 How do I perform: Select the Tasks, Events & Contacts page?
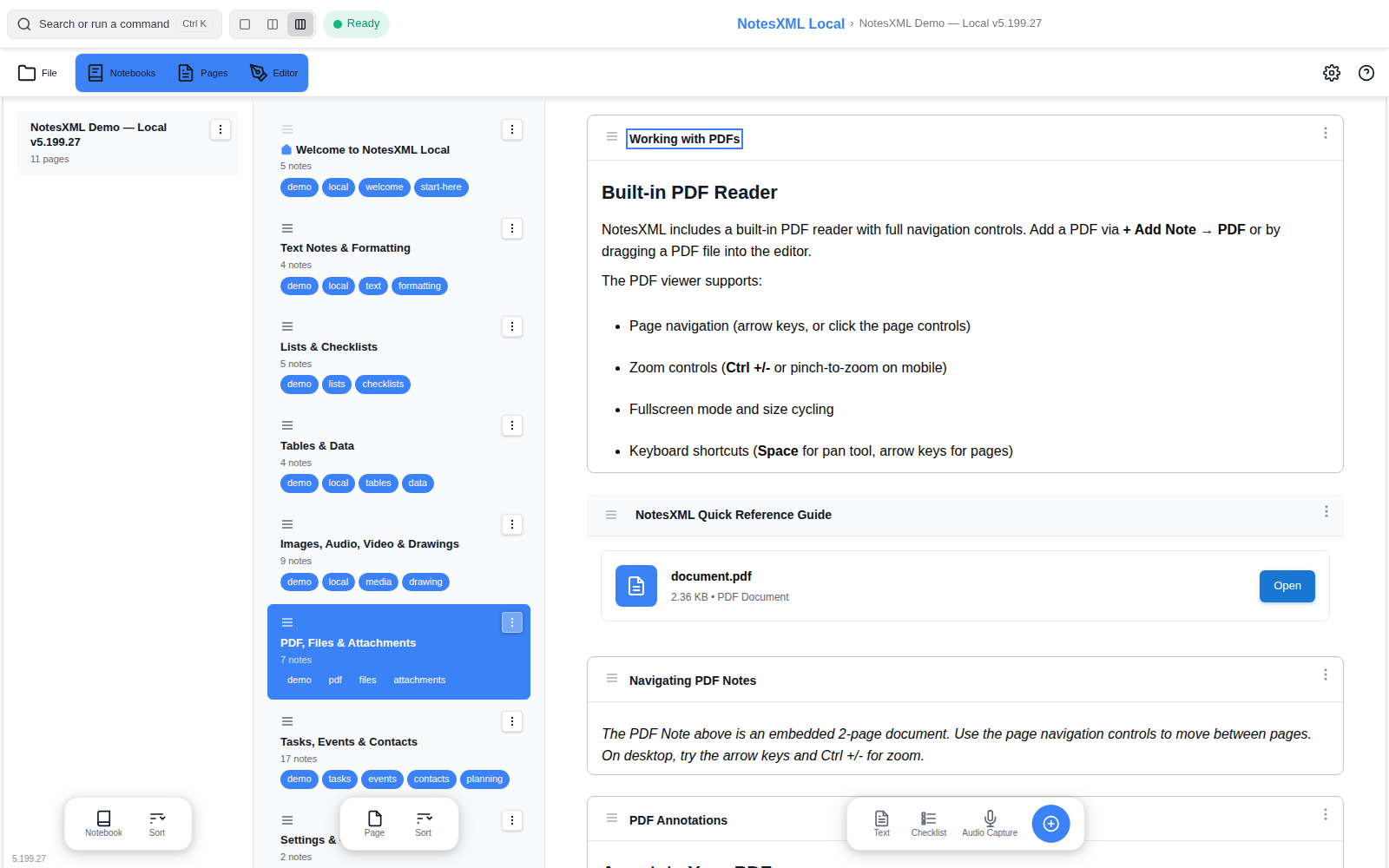[x=399, y=752]
